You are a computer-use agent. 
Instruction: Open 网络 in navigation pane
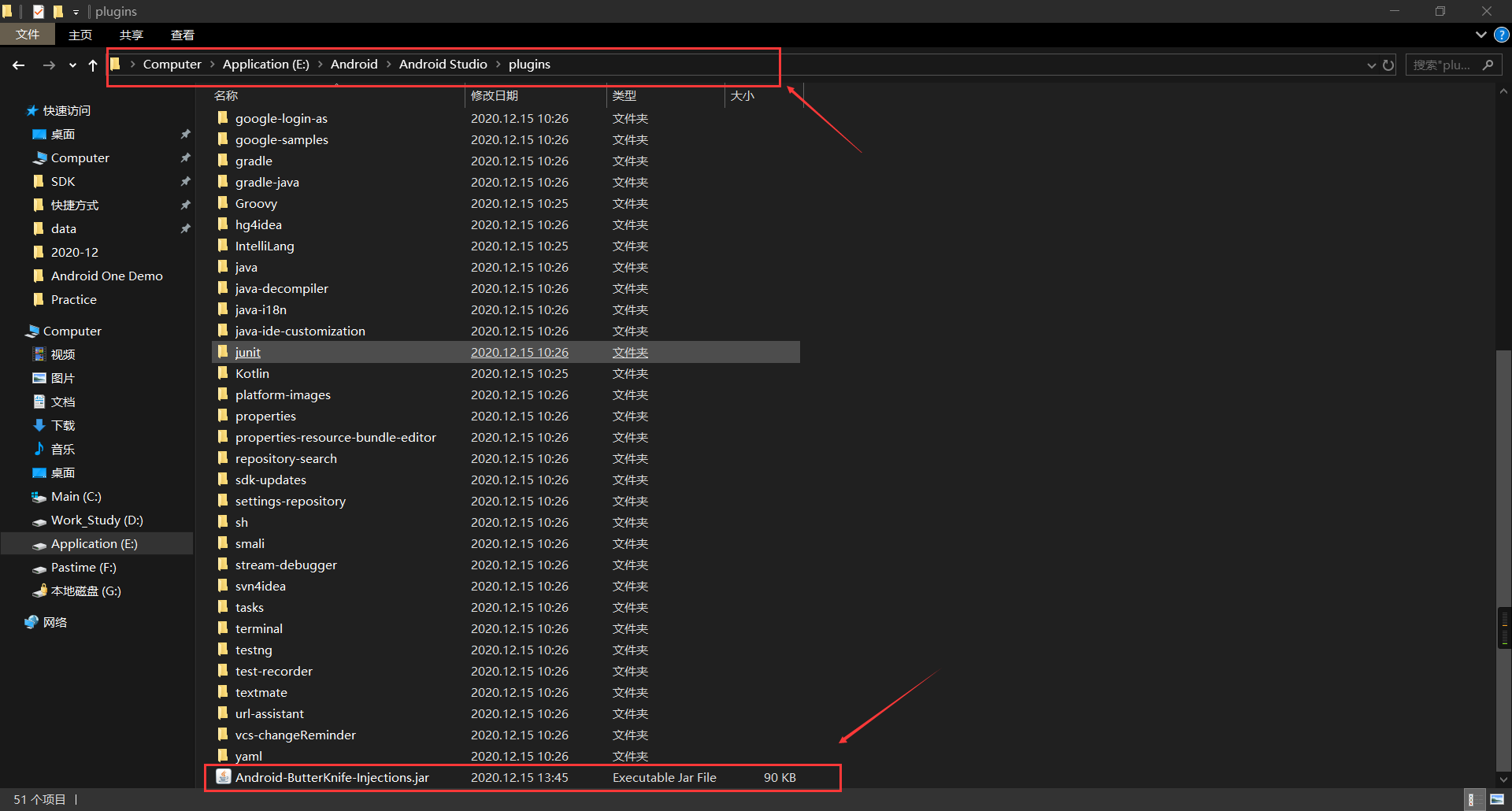[x=55, y=623]
